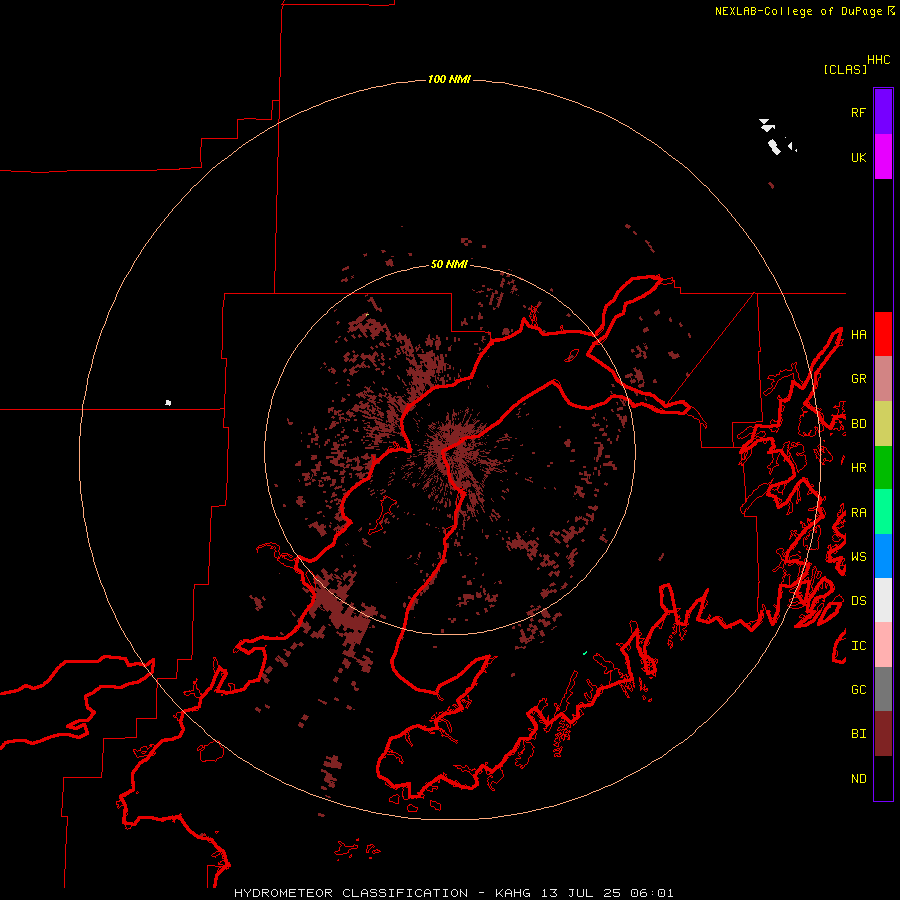Viewport: 900px width, 900px height.
Task: Click the [CLAS] units label
Action: tap(845, 70)
